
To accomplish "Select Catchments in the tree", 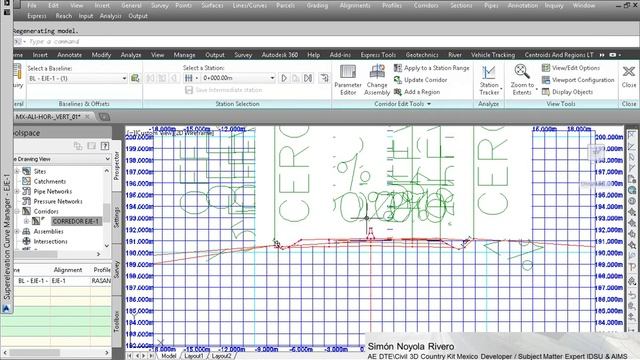I will coord(49,181).
